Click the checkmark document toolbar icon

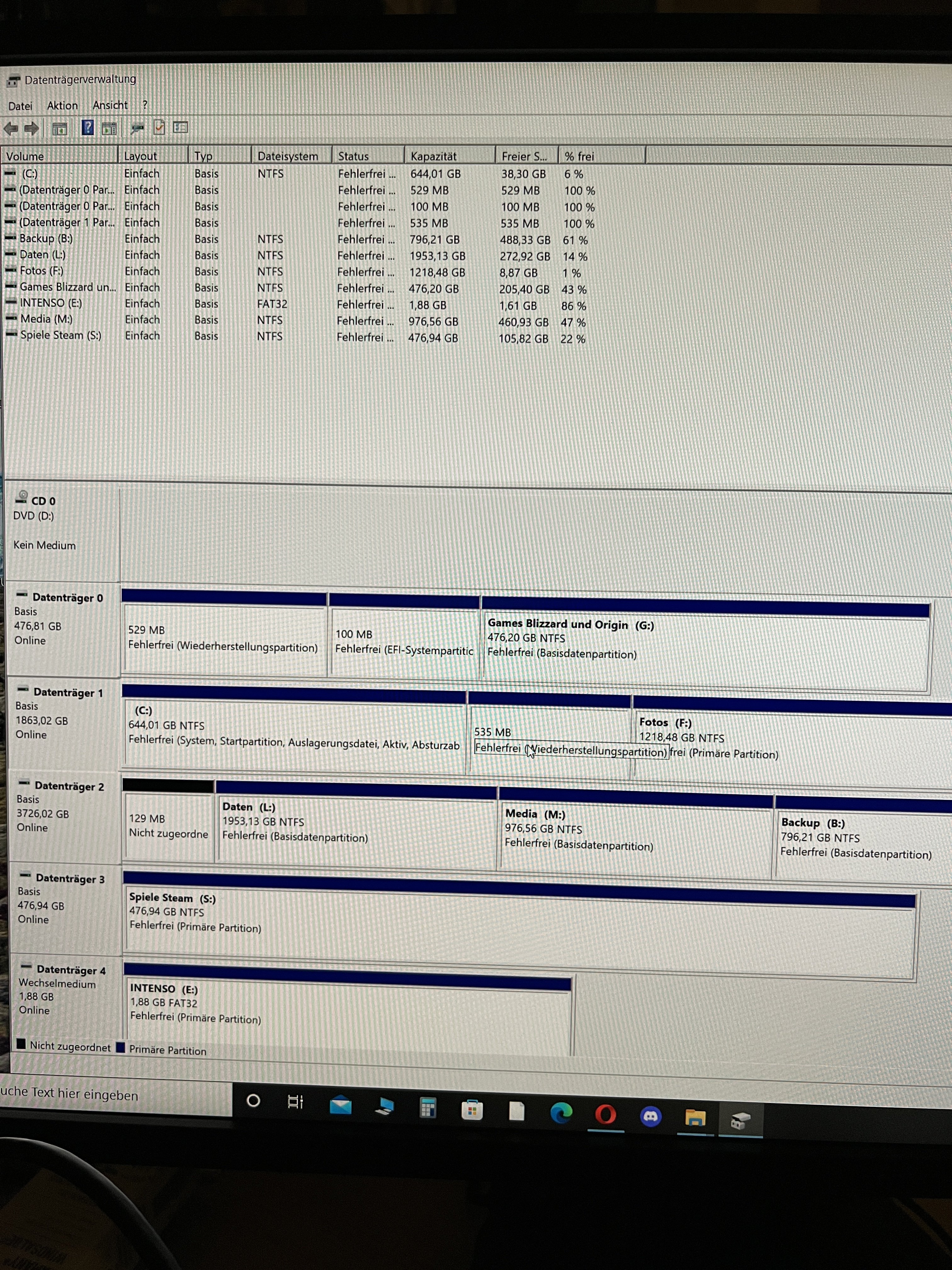(159, 128)
